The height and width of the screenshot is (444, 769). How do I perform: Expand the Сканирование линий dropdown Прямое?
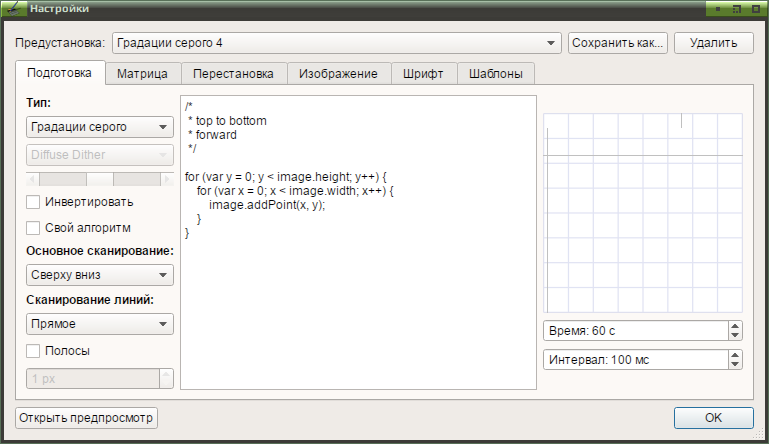(x=100, y=324)
